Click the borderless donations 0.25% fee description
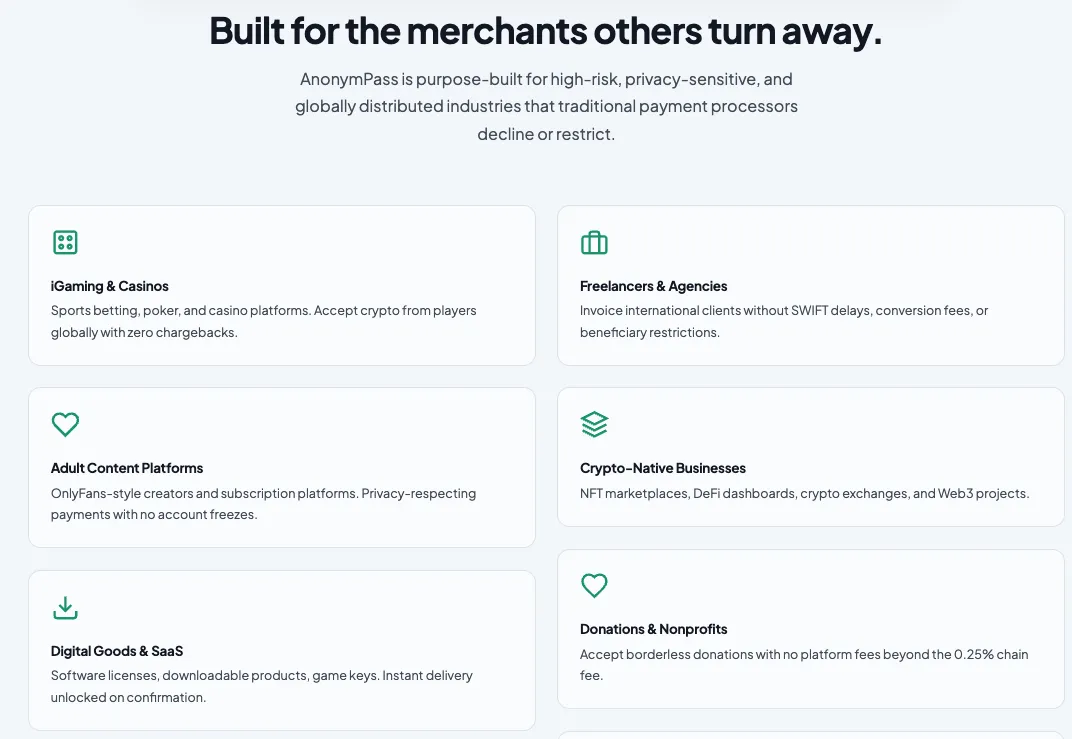Viewport: 1072px width, 739px height. click(x=804, y=664)
